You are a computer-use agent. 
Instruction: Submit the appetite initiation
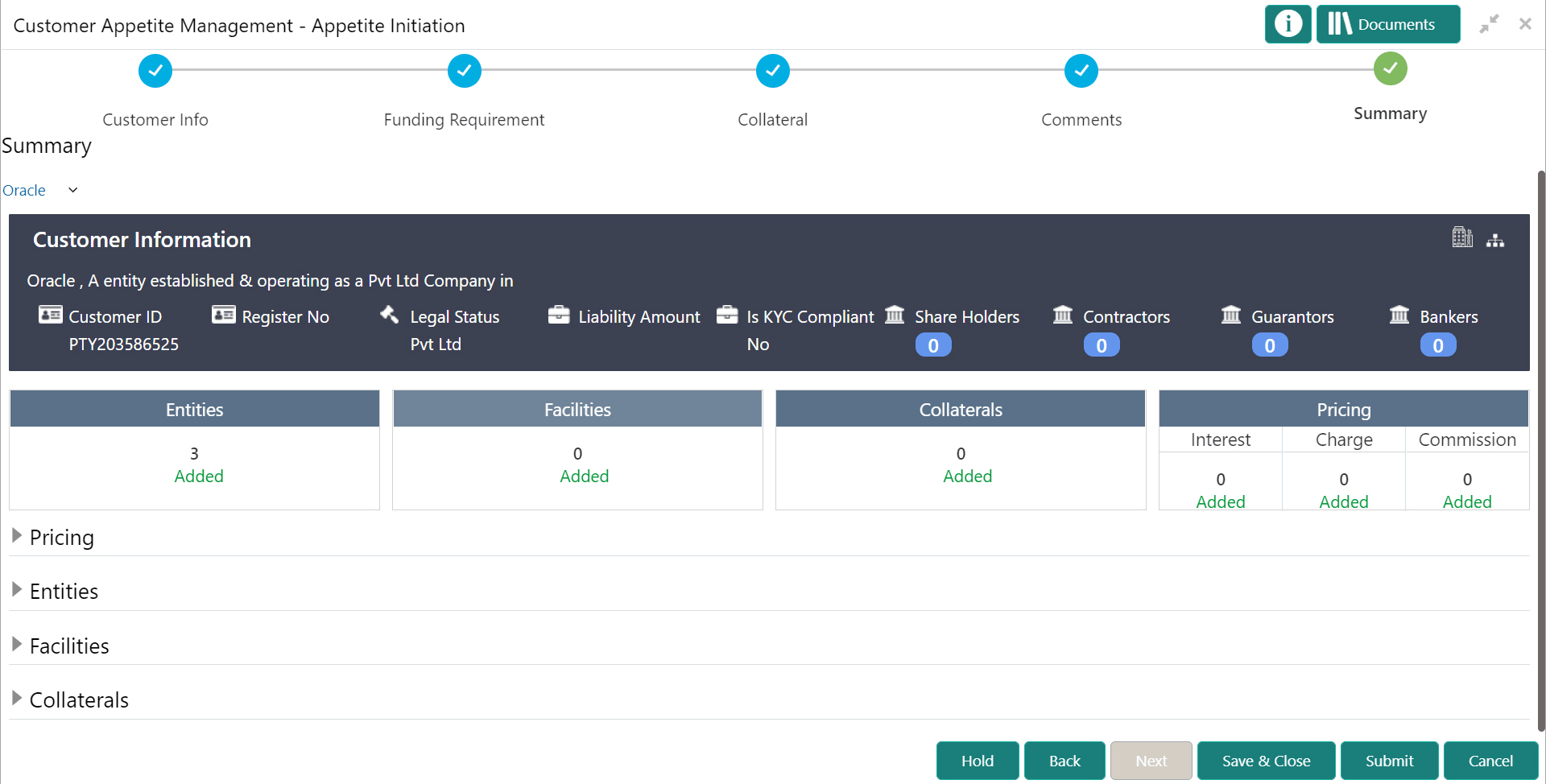point(1389,760)
